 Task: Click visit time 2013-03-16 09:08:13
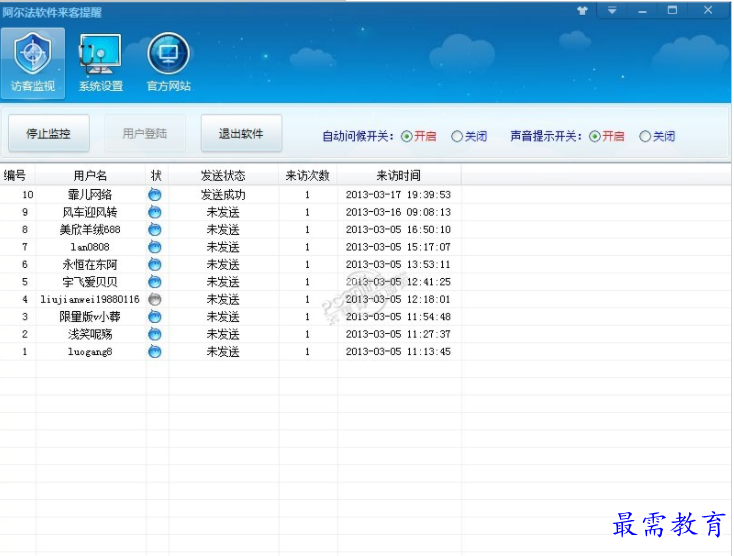398,212
